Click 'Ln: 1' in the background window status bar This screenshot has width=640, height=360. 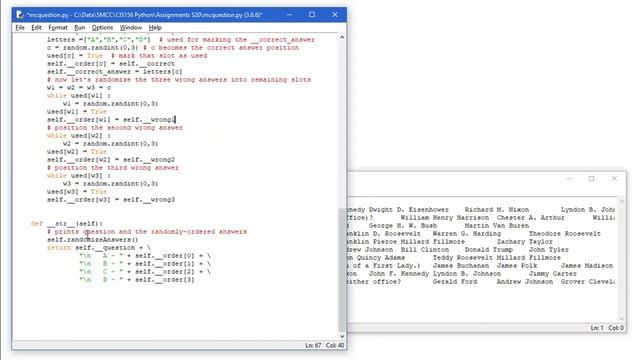coord(597,328)
